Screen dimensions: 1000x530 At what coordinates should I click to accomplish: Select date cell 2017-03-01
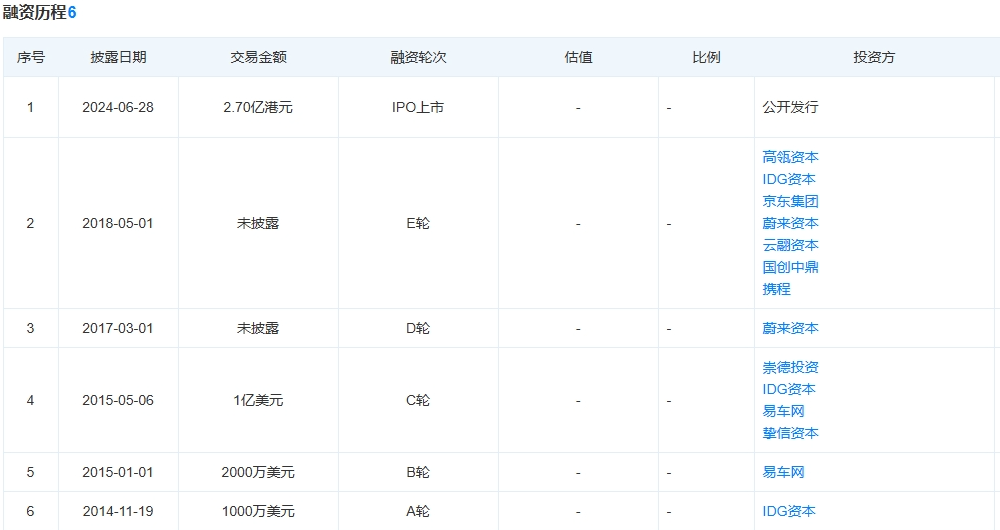pyautogui.click(x=118, y=328)
